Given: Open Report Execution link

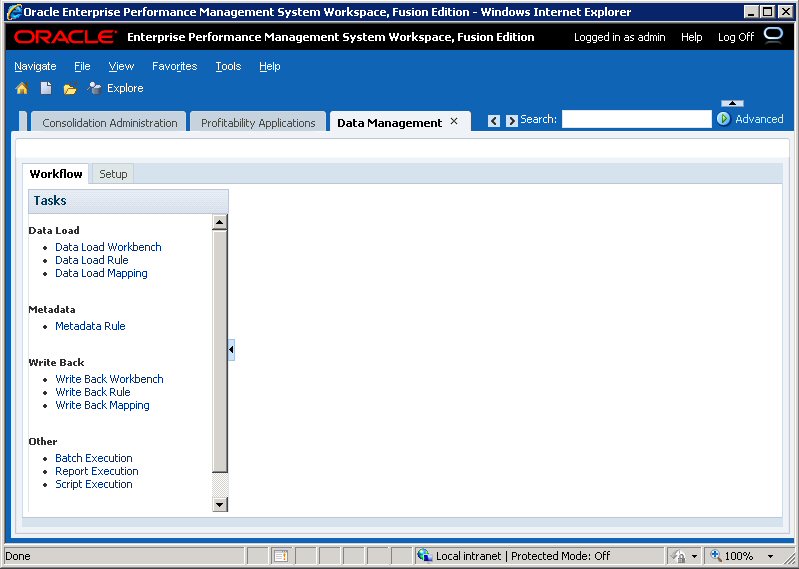Looking at the screenshot, I should 97,471.
